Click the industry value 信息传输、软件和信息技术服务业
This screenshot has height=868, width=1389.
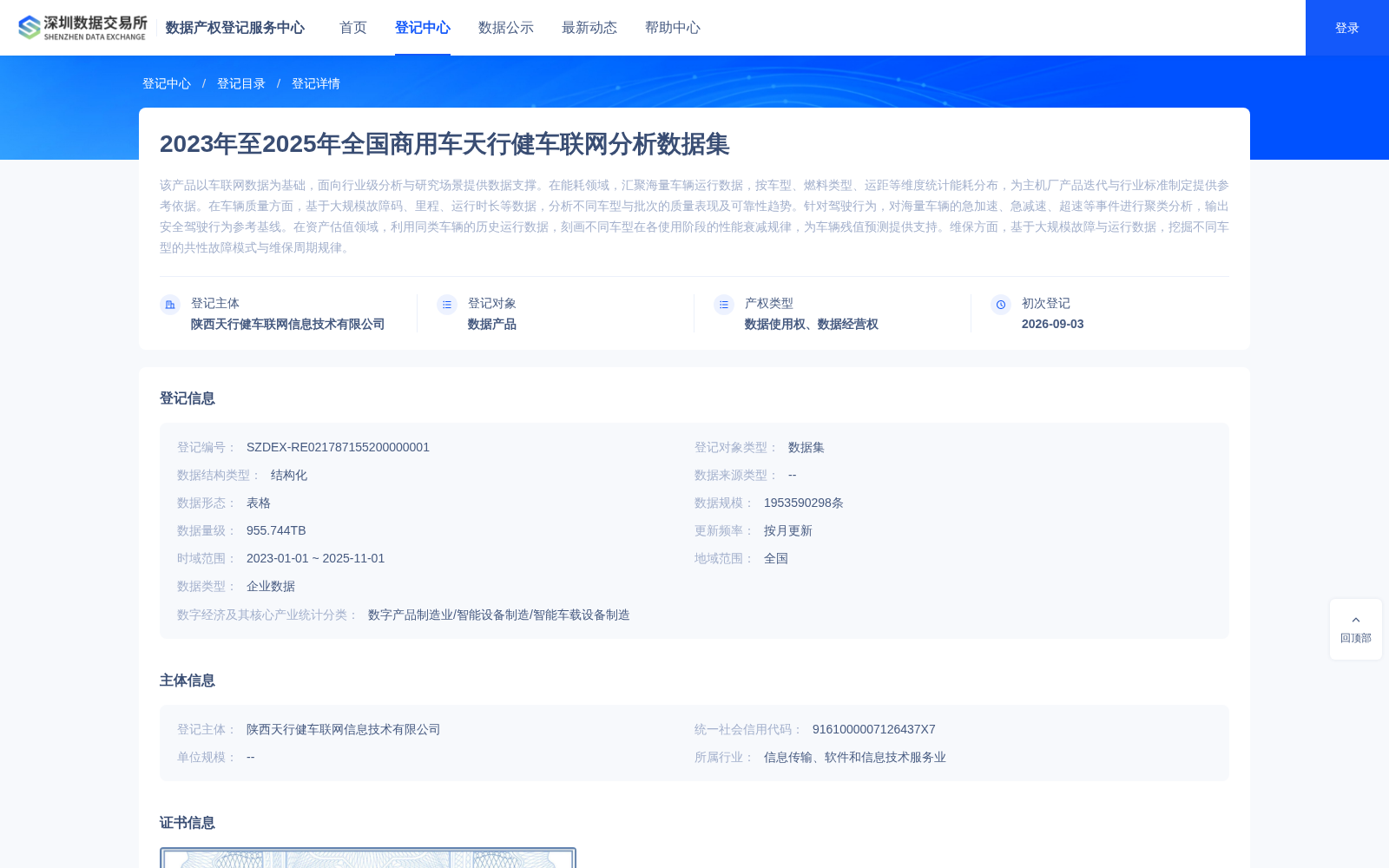pos(855,757)
